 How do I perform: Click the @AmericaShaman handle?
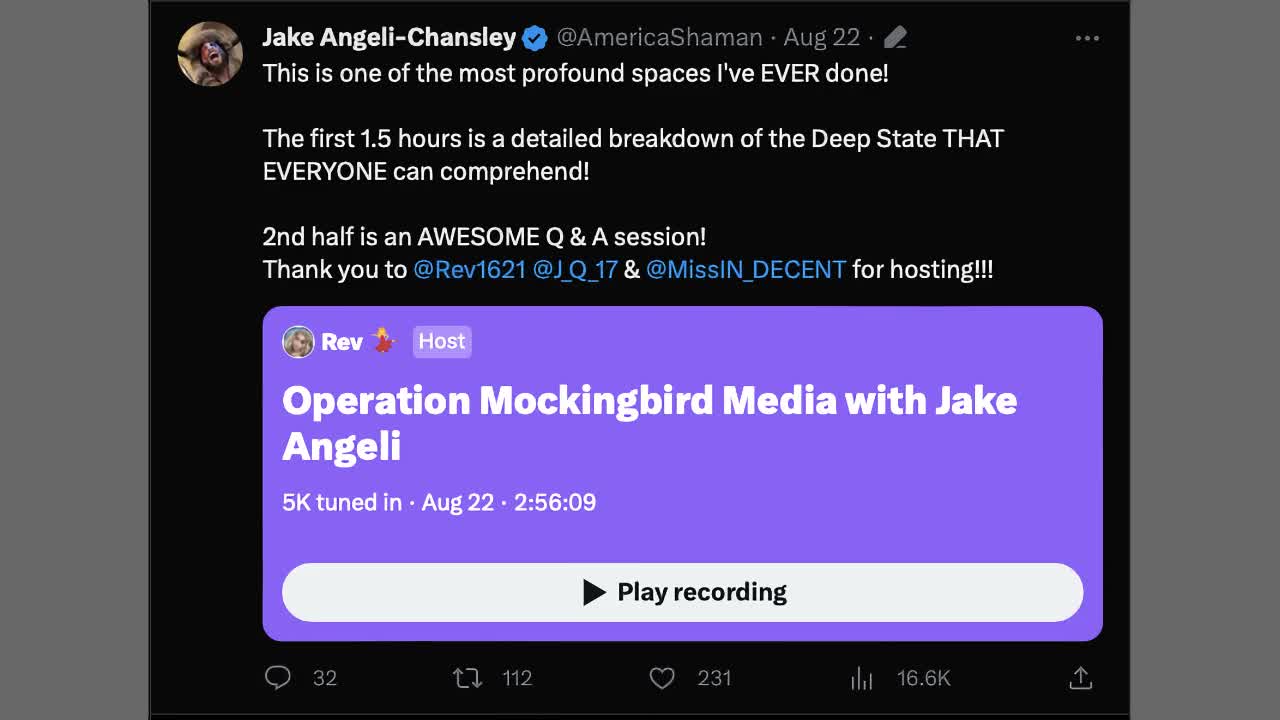[x=659, y=38]
